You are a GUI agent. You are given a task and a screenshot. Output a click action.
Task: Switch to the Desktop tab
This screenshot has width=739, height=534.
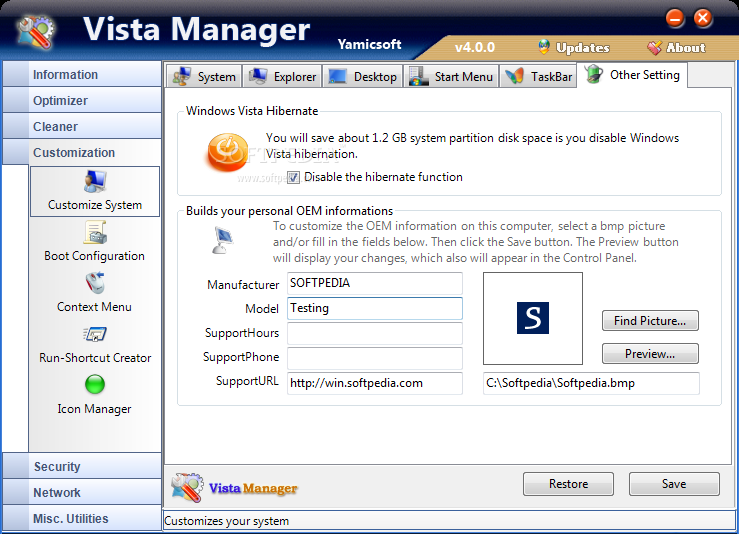coord(362,76)
